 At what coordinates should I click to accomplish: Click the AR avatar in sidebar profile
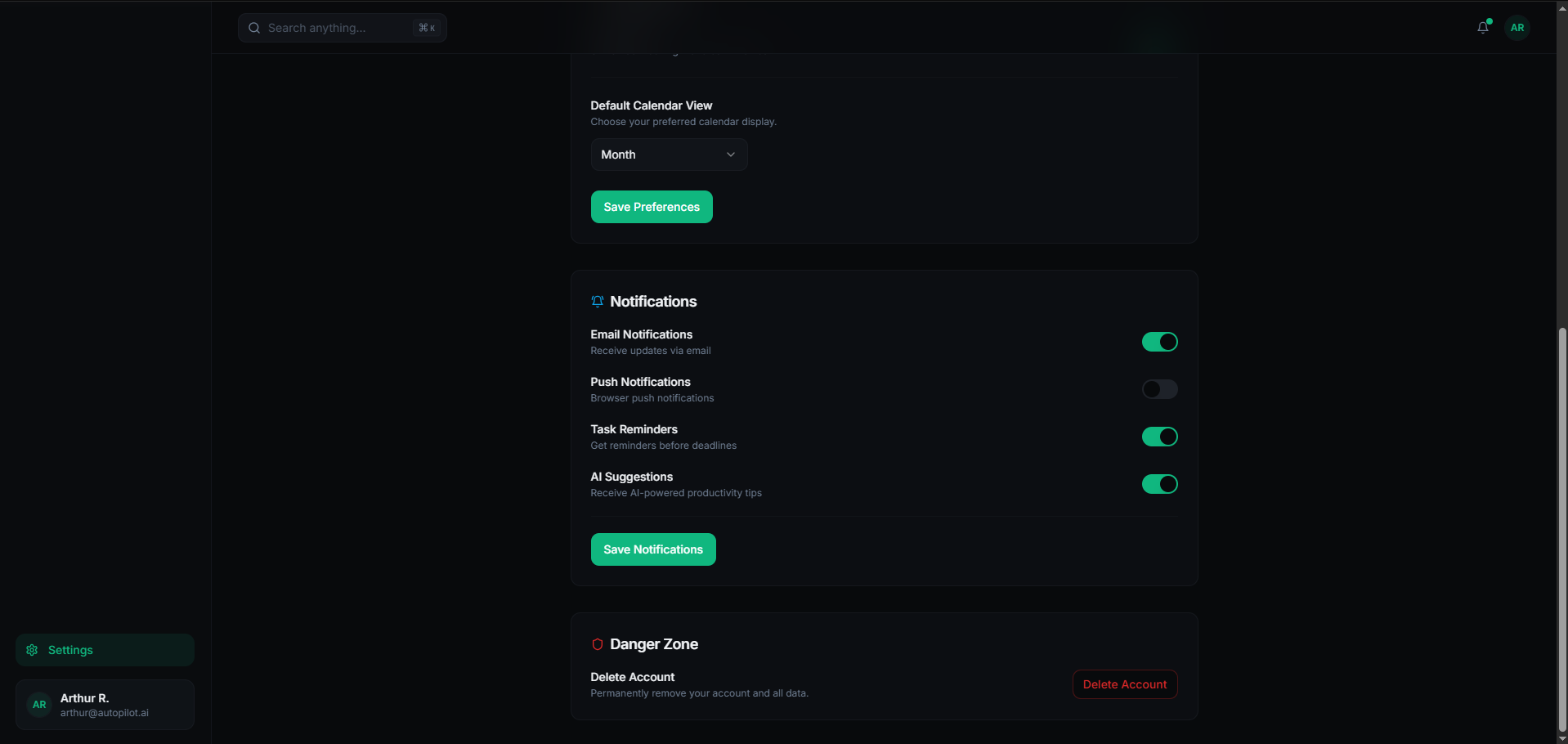tap(39, 705)
